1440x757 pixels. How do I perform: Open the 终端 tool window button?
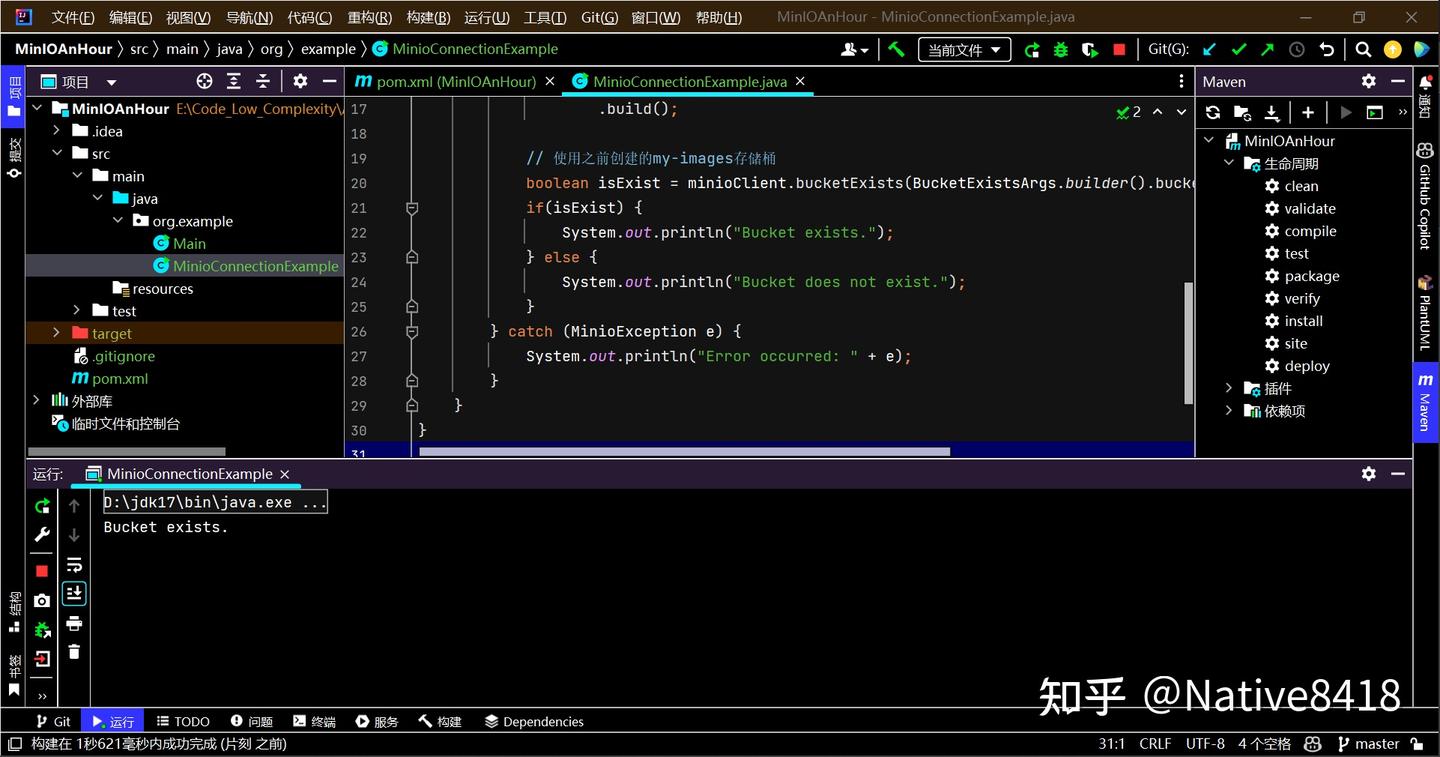coord(314,721)
